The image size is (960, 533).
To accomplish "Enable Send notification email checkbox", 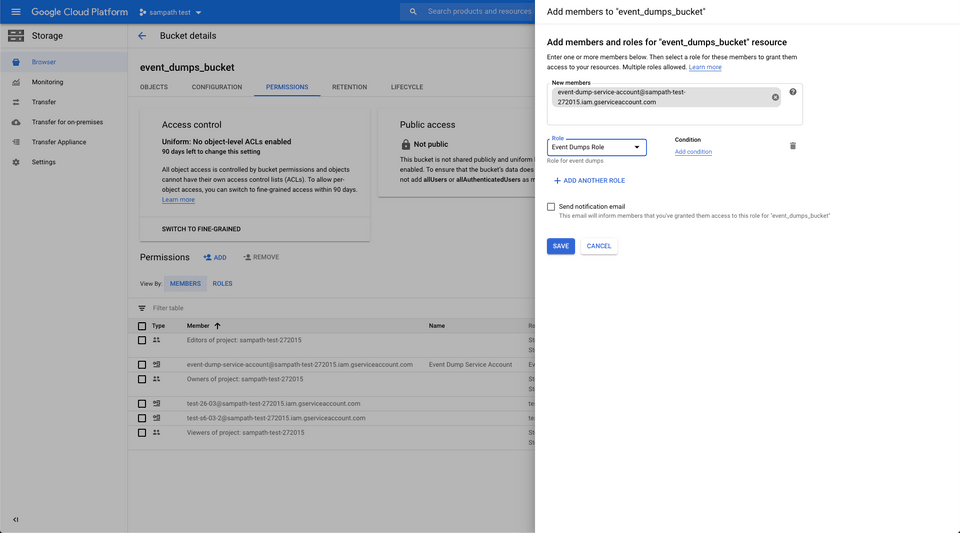I will (551, 207).
